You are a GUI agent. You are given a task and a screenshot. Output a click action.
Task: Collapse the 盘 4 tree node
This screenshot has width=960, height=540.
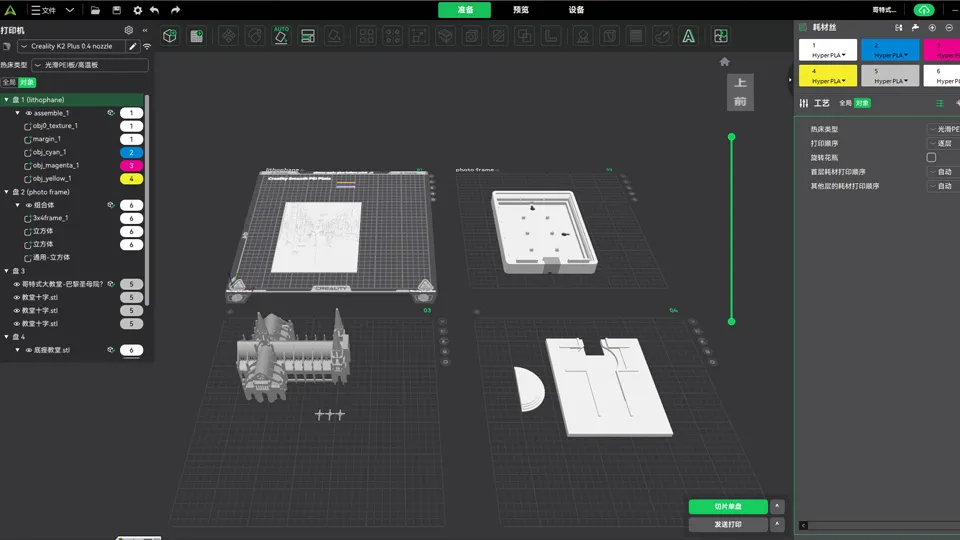(7, 337)
